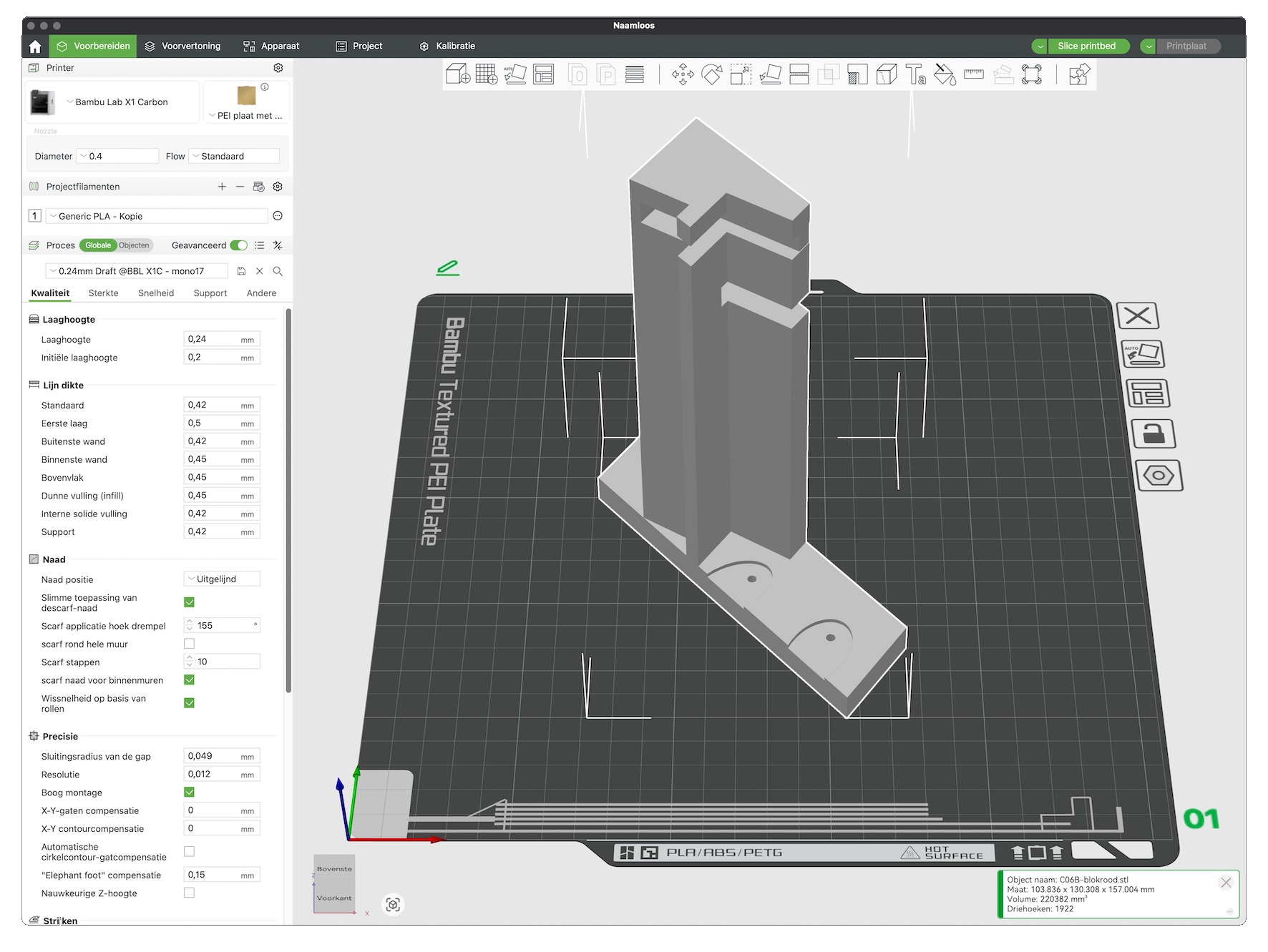
Task: Select the Scale tool
Action: [741, 74]
